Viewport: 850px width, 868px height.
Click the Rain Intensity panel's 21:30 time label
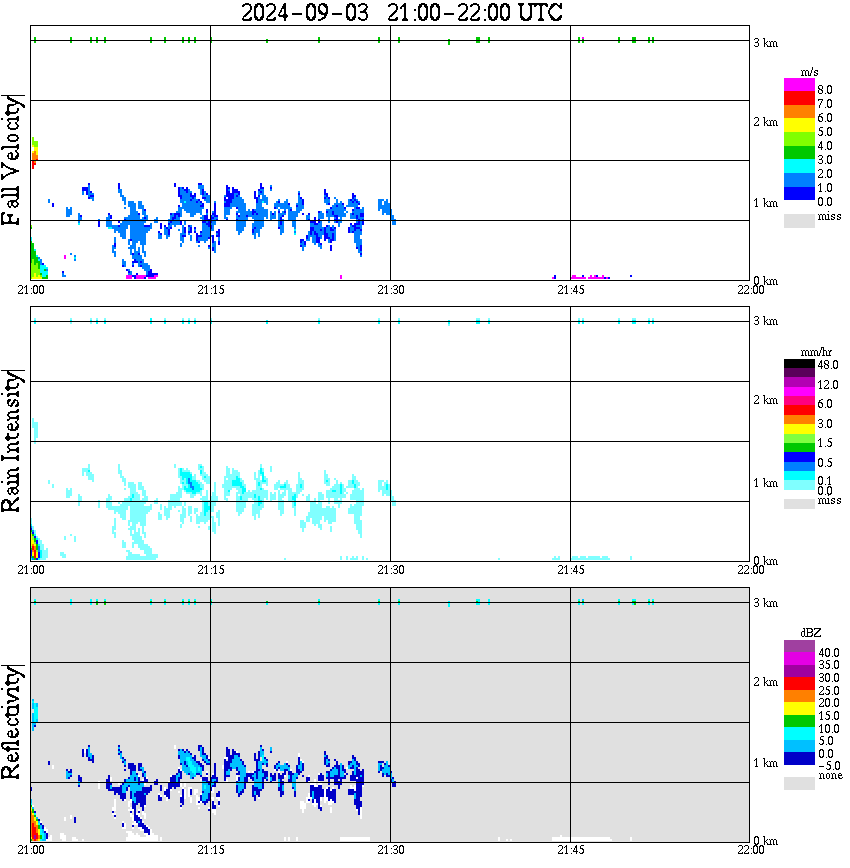pos(391,570)
